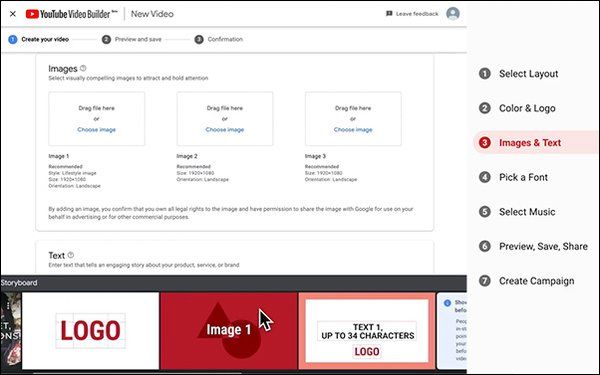Screen dimensions: 600x375
Task: Go to the Preview and save step
Action: click(x=132, y=39)
